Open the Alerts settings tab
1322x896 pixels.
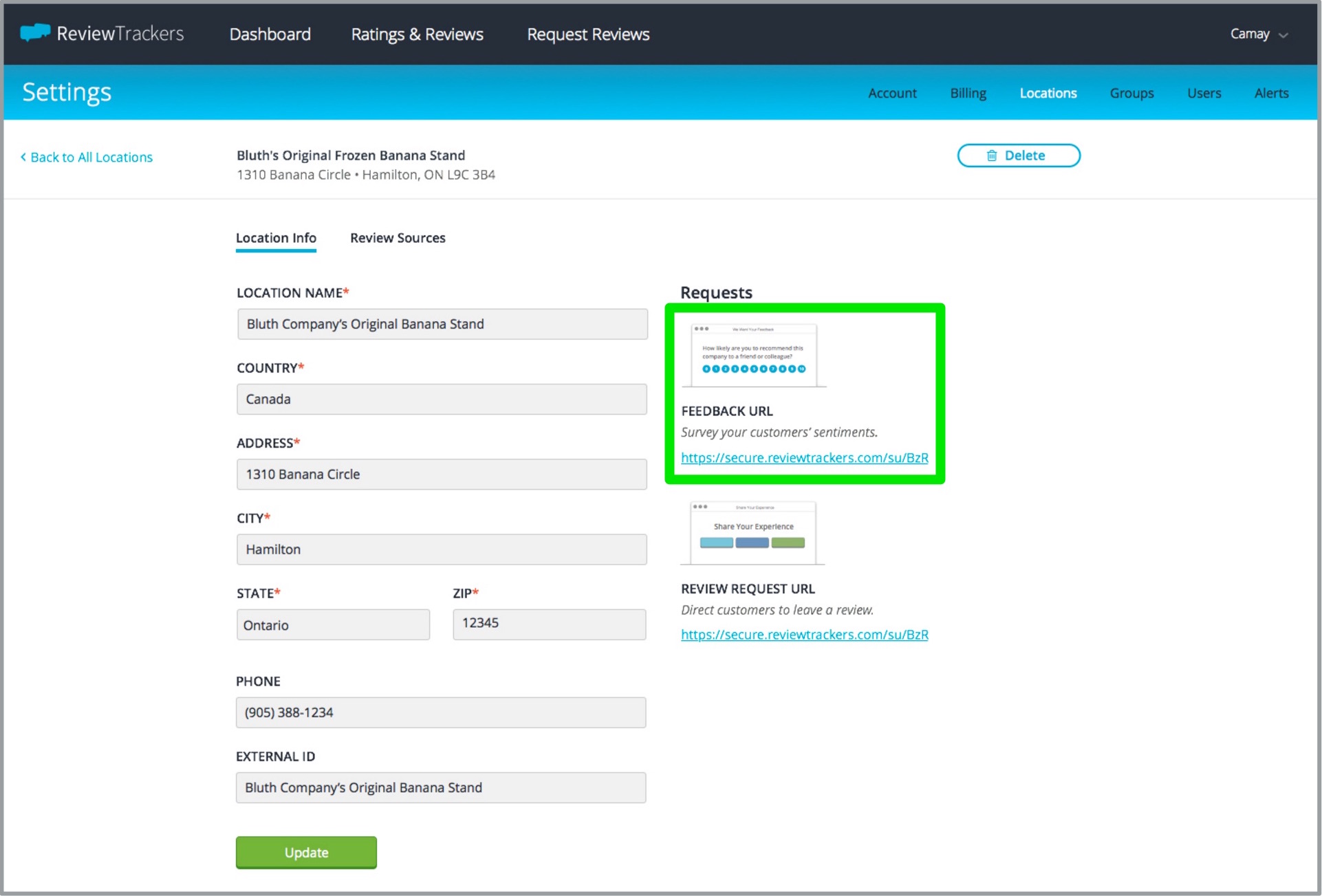point(1271,93)
